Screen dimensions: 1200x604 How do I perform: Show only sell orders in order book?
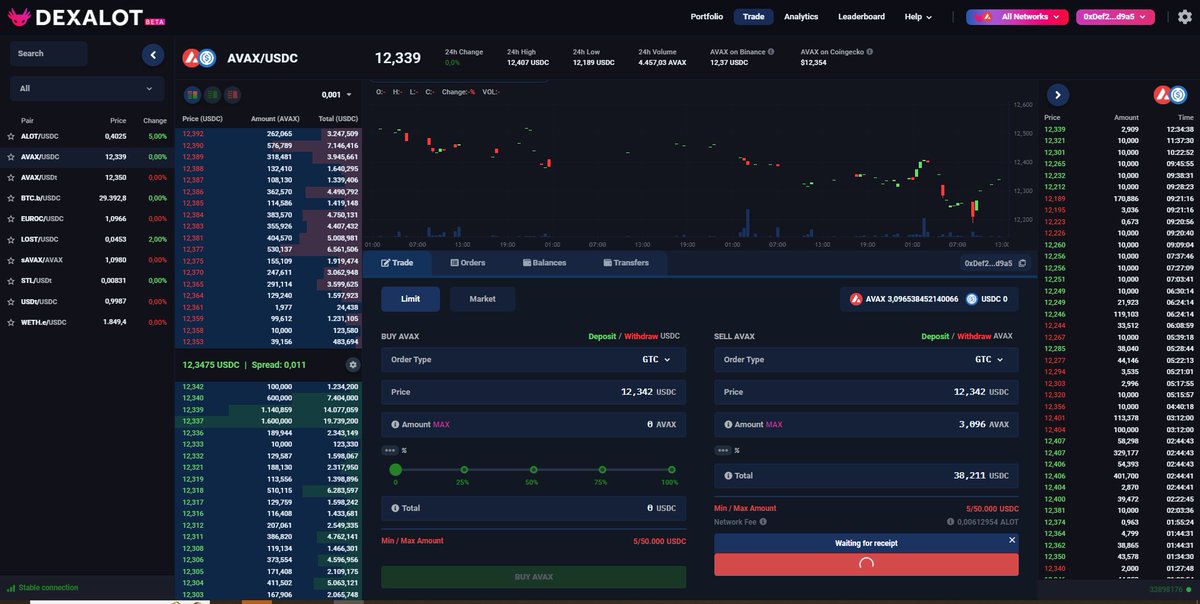[x=232, y=95]
